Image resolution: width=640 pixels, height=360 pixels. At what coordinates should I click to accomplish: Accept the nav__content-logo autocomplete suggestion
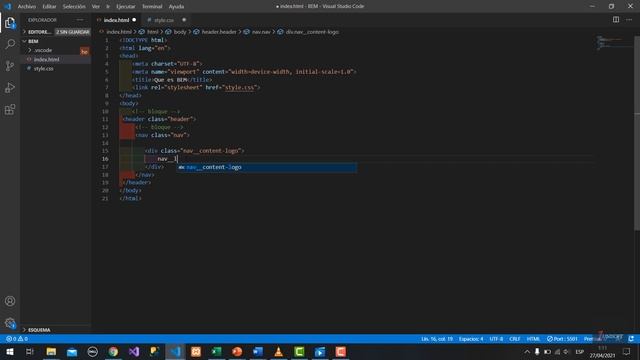pyautogui.click(x=267, y=167)
